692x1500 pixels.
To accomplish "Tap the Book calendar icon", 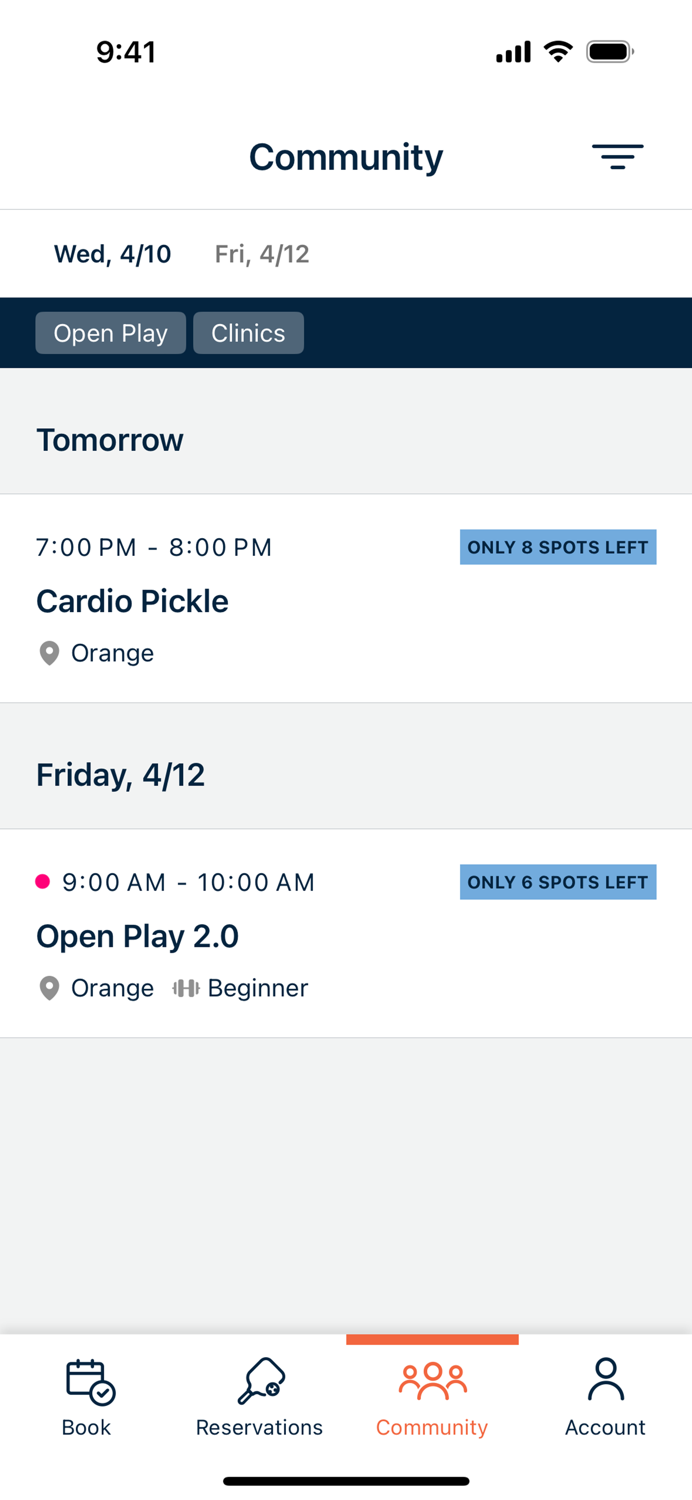I will pos(89,1381).
